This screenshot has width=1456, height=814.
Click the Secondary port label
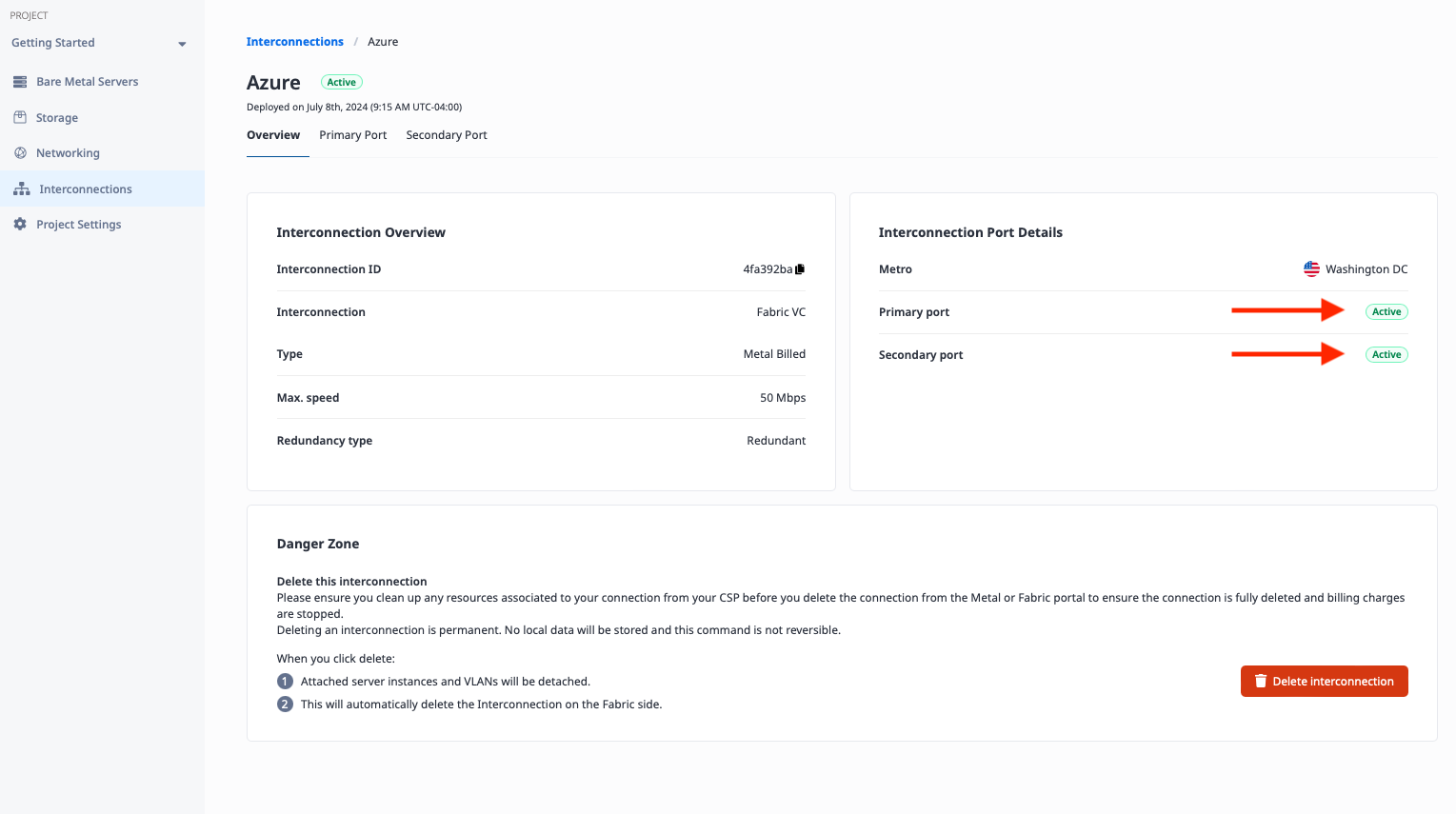(x=921, y=355)
